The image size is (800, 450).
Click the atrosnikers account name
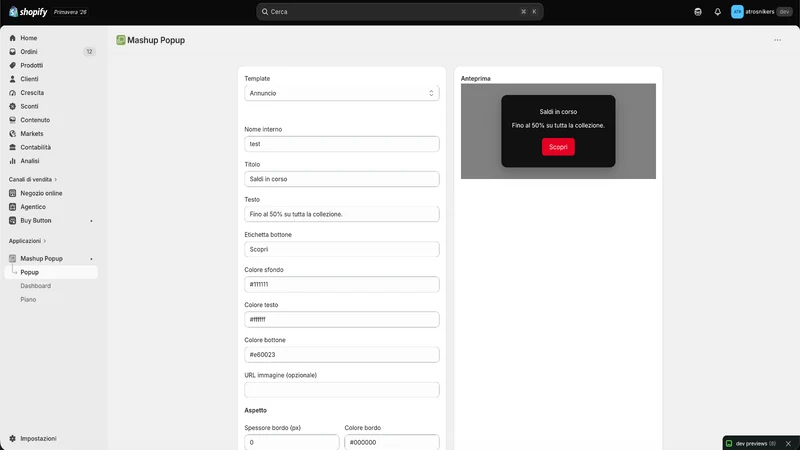point(760,12)
